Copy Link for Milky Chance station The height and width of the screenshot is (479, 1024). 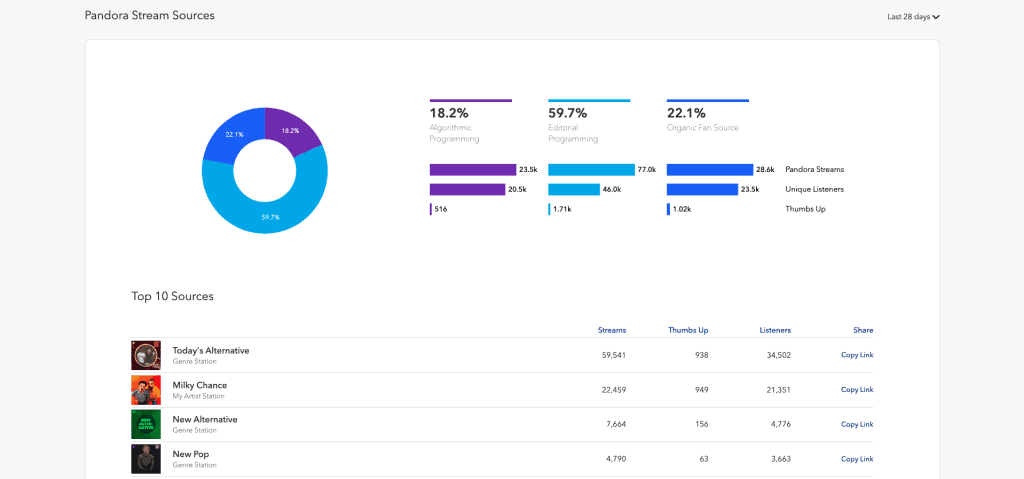click(x=857, y=389)
